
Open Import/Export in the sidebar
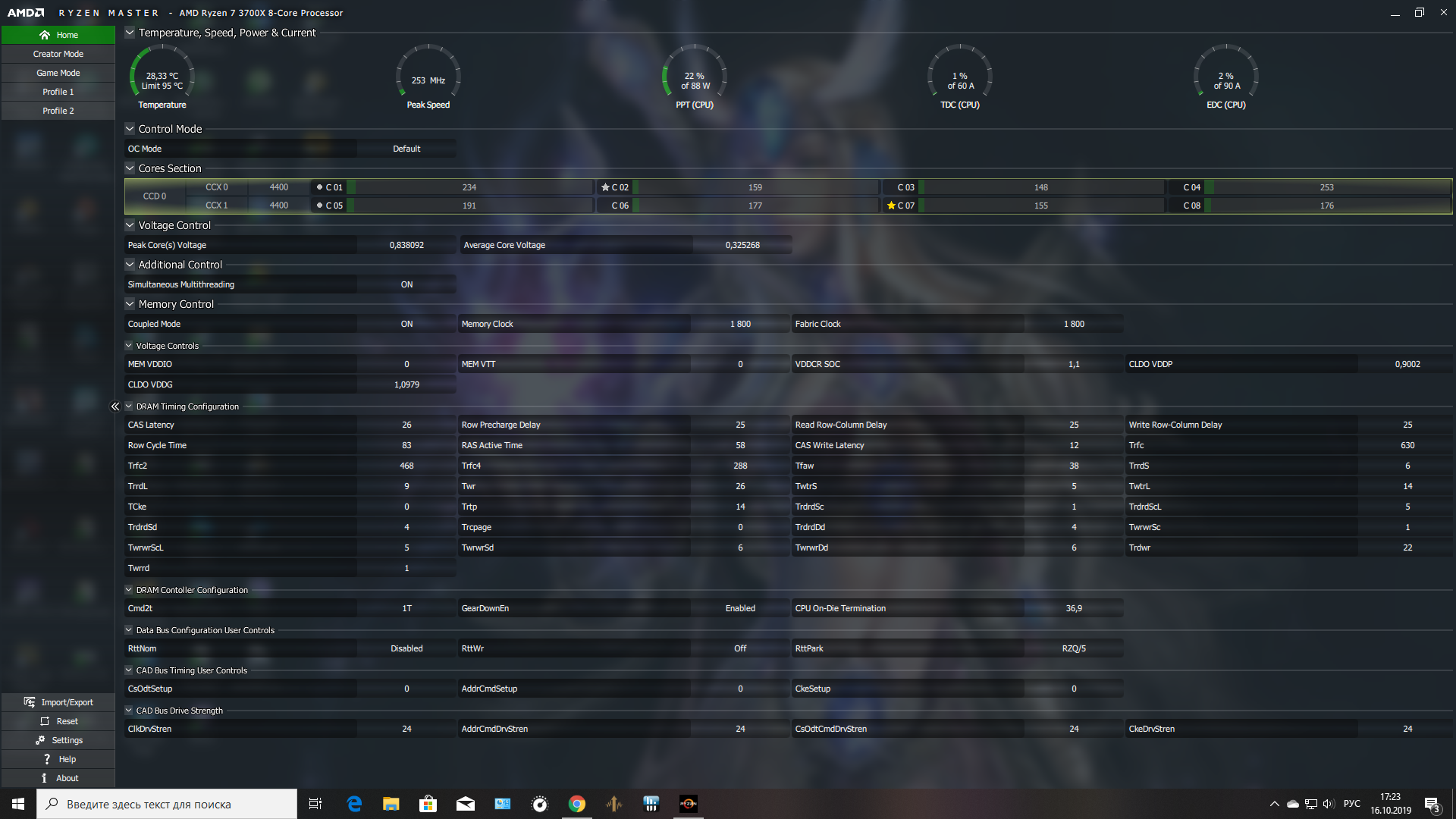58,702
